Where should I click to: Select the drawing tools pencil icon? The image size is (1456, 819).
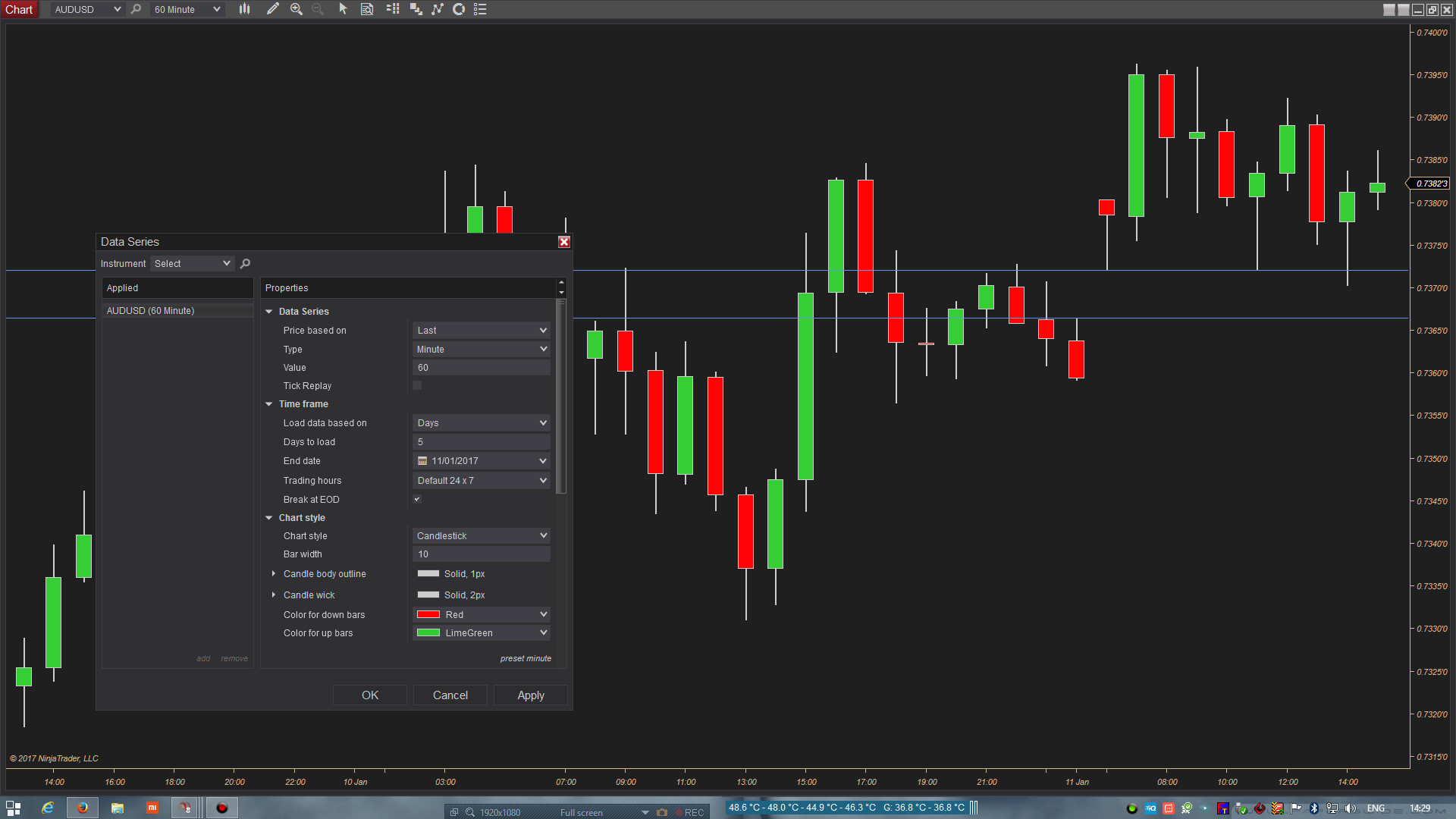(272, 9)
